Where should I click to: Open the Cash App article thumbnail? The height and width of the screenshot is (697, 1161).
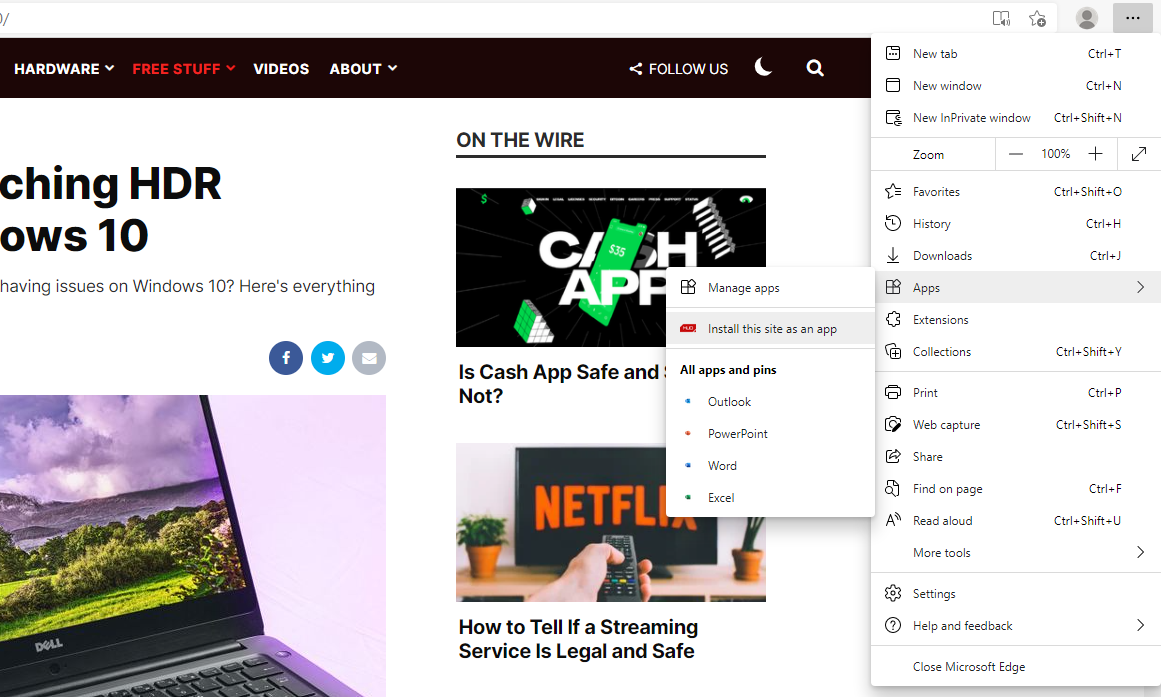point(561,267)
